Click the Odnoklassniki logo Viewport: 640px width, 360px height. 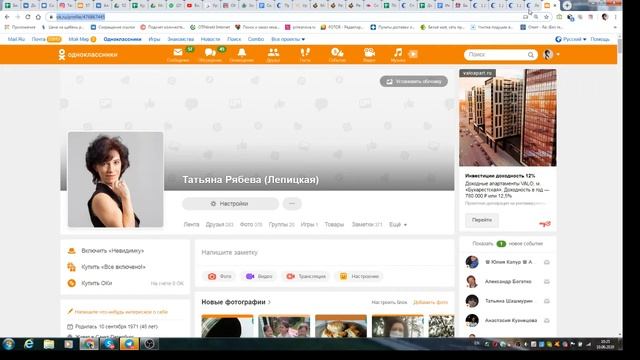[x=88, y=54]
